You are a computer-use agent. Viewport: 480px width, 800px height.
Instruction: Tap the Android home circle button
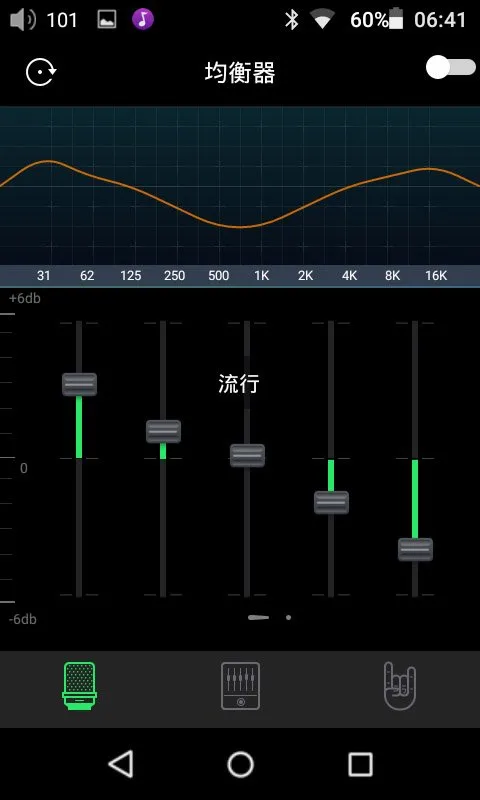pyautogui.click(x=240, y=764)
